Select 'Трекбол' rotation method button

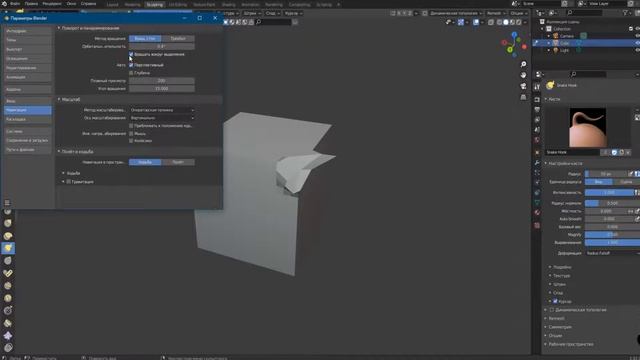click(x=178, y=38)
